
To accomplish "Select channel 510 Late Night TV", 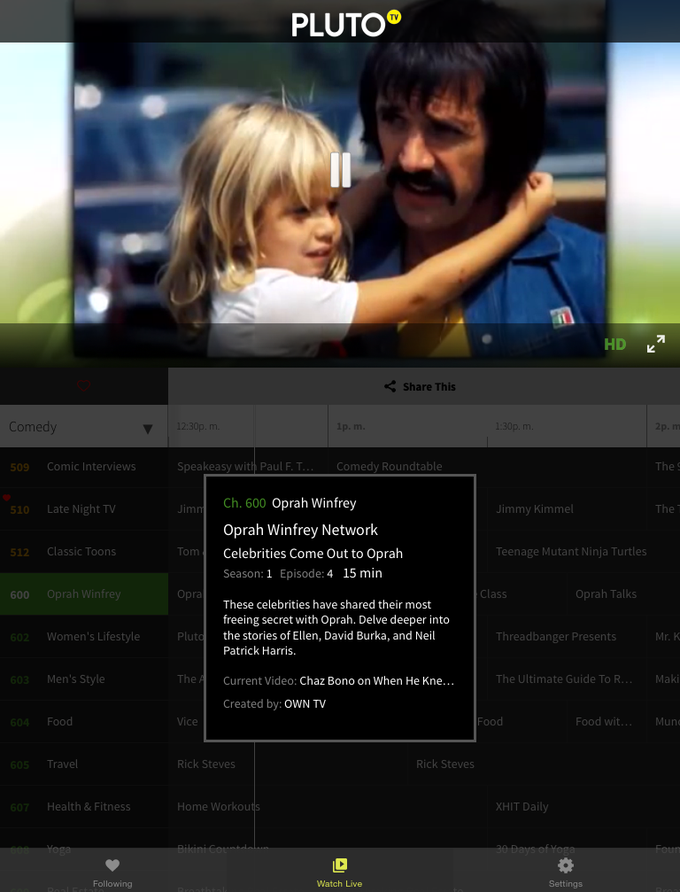I will pyautogui.click(x=84, y=509).
